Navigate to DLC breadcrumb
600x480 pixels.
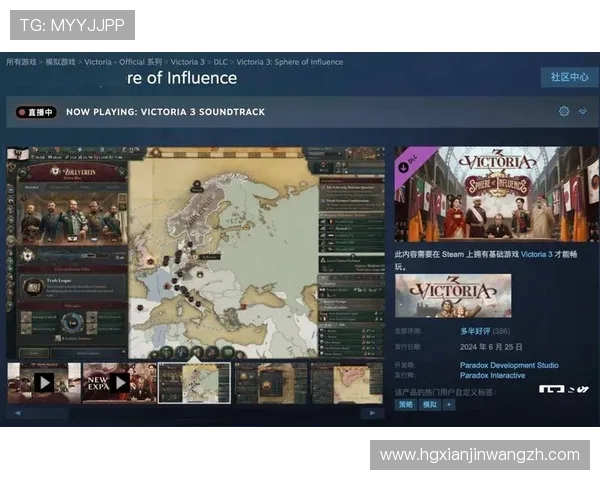coord(220,62)
